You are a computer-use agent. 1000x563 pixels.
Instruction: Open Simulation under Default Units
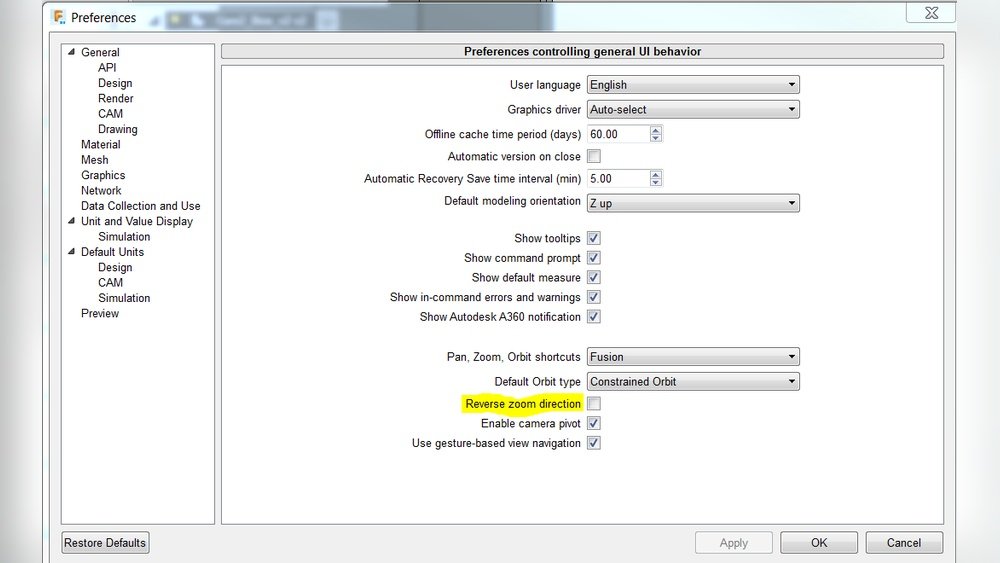[x=124, y=298]
